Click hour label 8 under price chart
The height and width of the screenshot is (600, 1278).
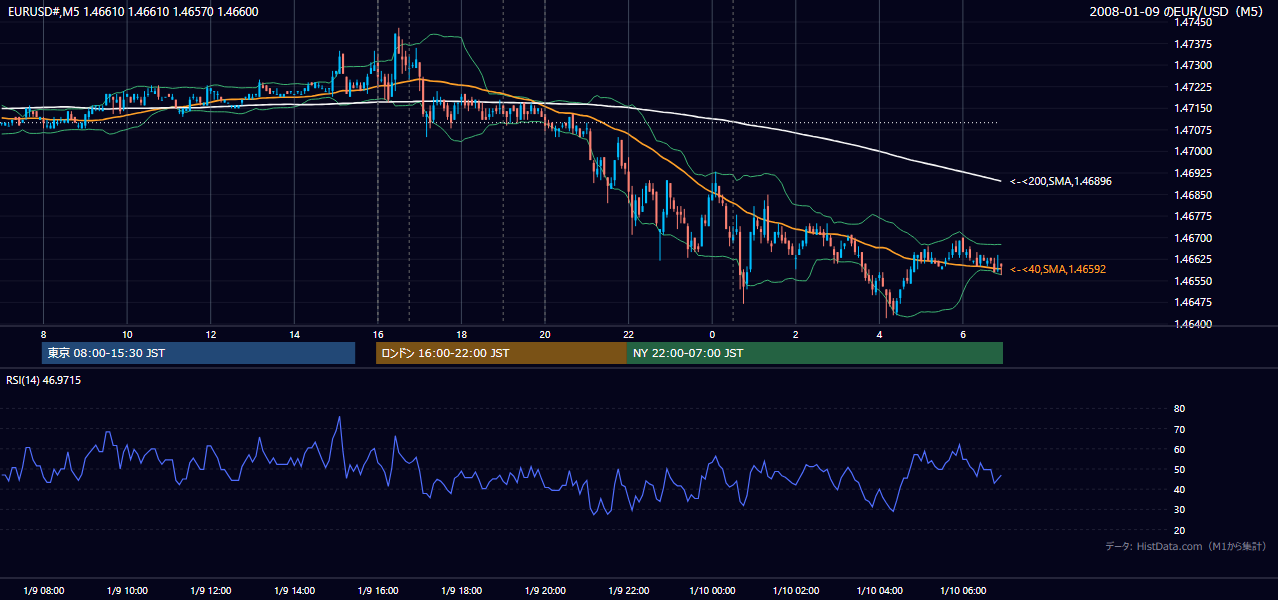[43, 334]
